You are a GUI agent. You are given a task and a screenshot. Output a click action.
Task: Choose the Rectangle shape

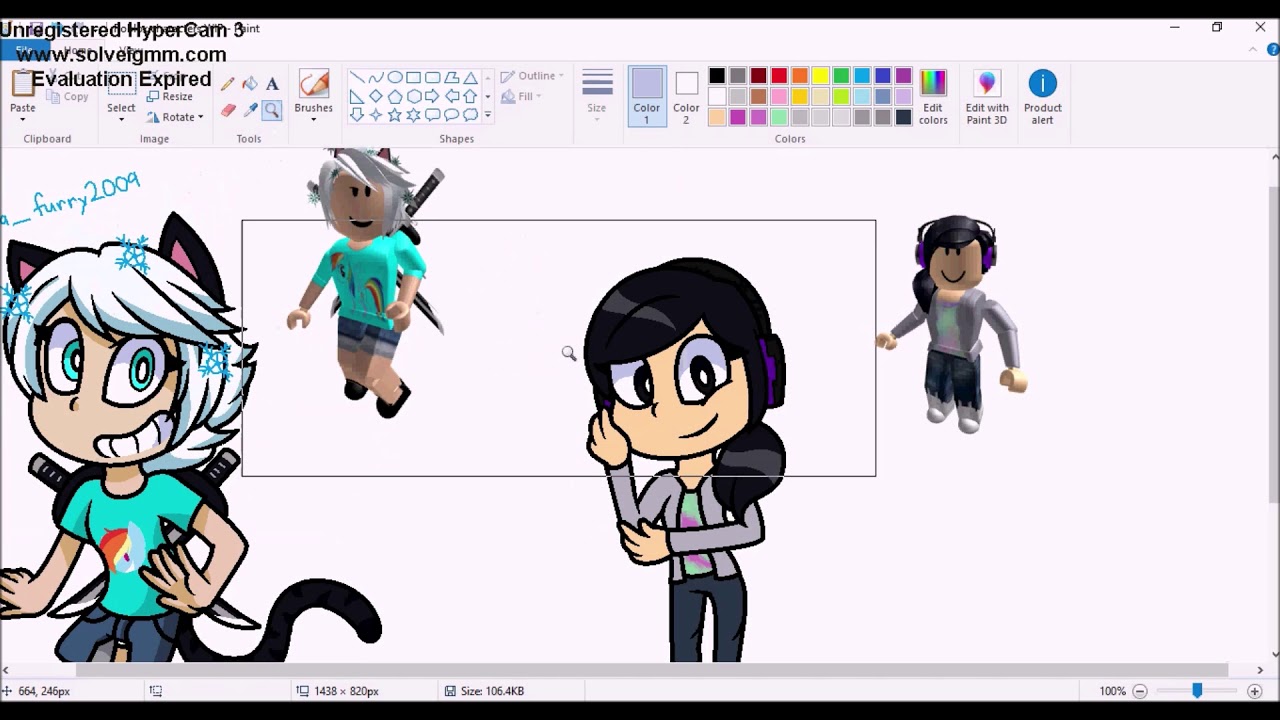click(413, 78)
